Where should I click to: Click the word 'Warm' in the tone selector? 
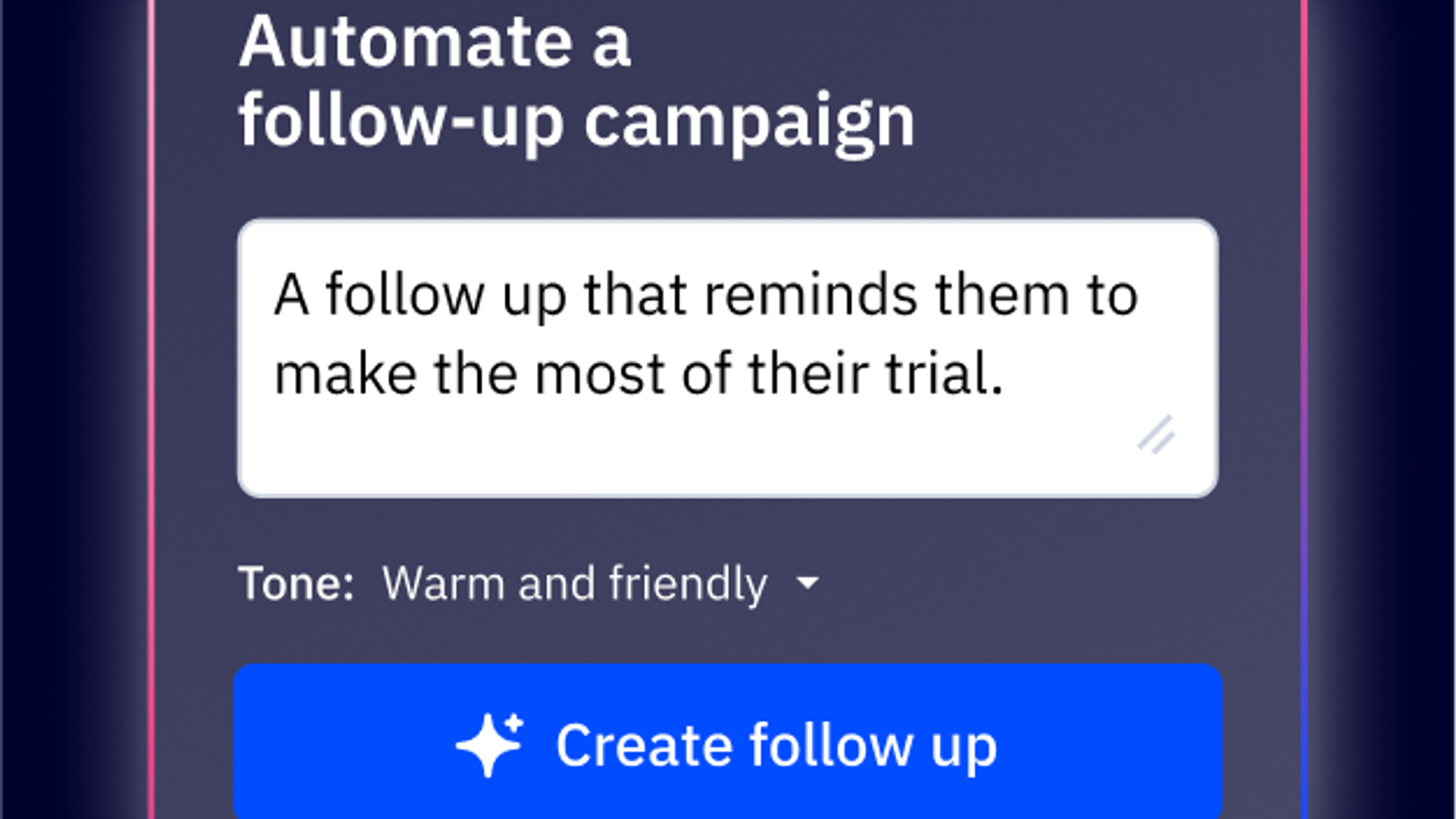(444, 583)
